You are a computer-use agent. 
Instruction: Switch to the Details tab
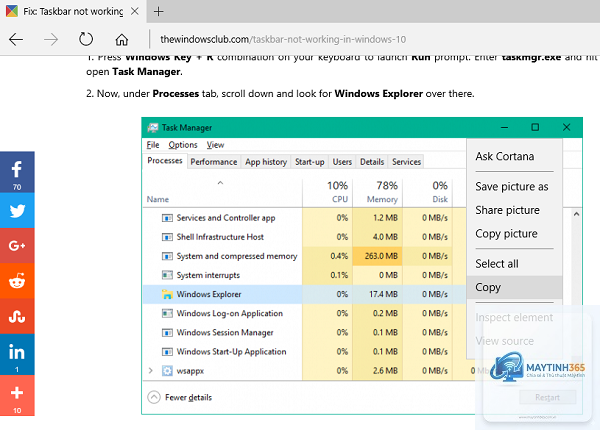372,162
